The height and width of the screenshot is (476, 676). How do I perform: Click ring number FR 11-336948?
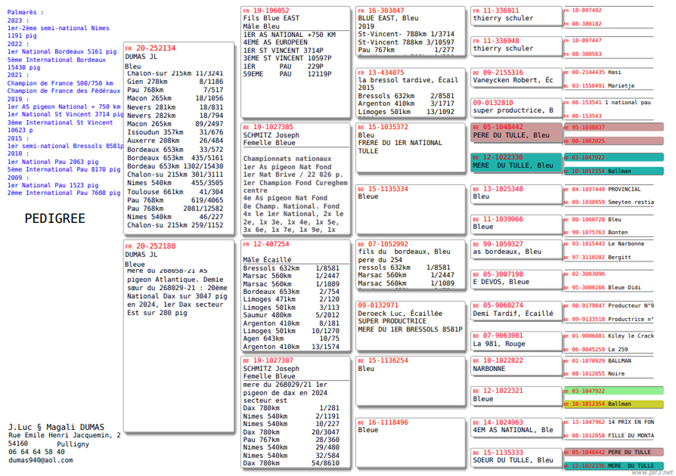tap(496, 41)
